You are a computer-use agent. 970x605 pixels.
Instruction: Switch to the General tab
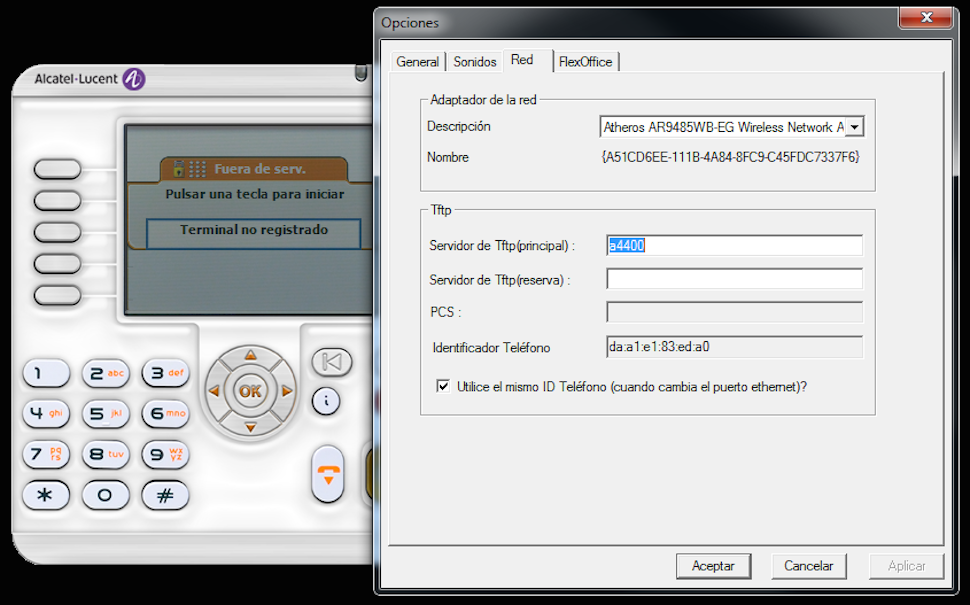click(x=417, y=62)
